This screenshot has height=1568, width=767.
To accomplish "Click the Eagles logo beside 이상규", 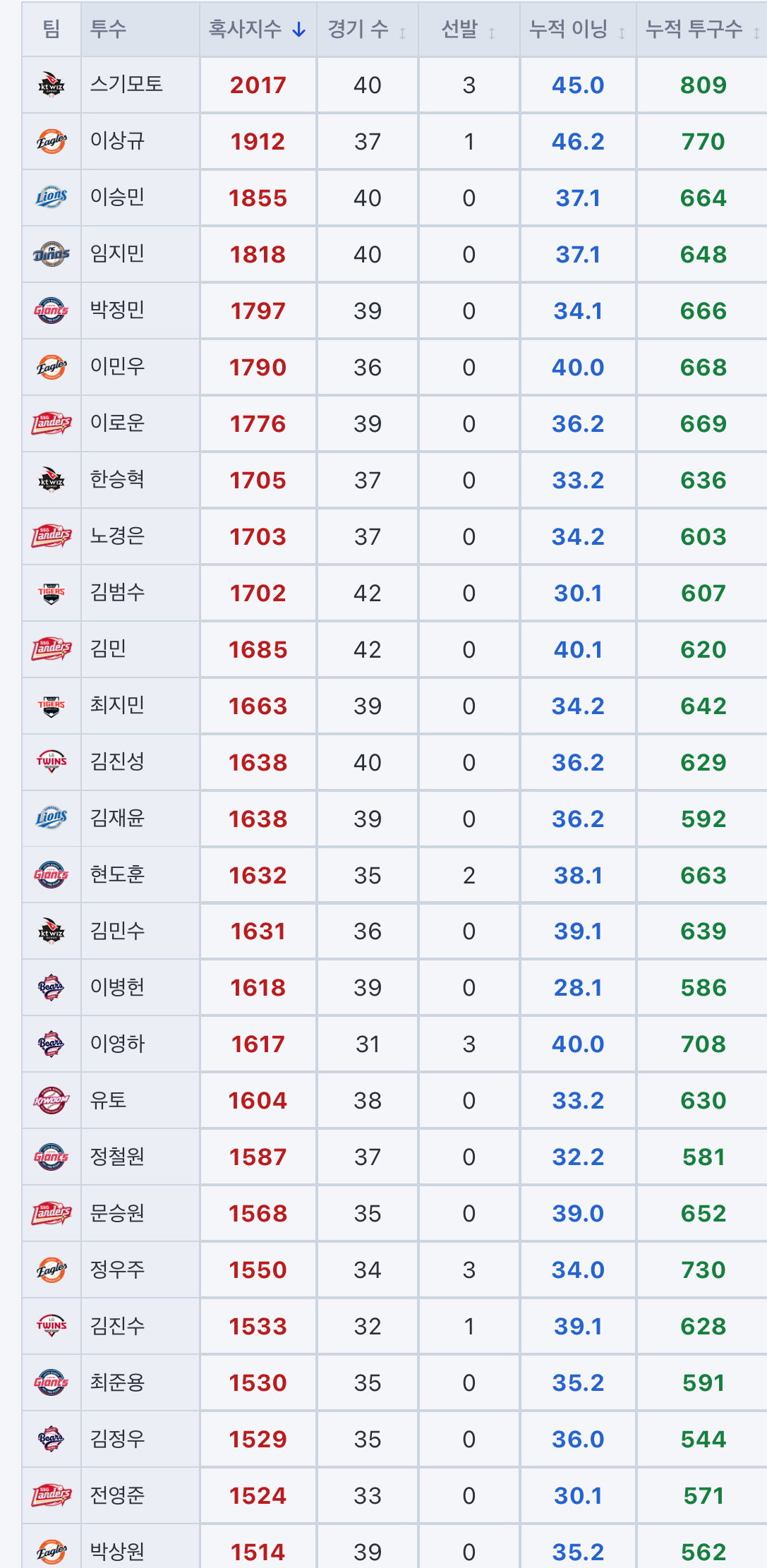I will coord(52,141).
